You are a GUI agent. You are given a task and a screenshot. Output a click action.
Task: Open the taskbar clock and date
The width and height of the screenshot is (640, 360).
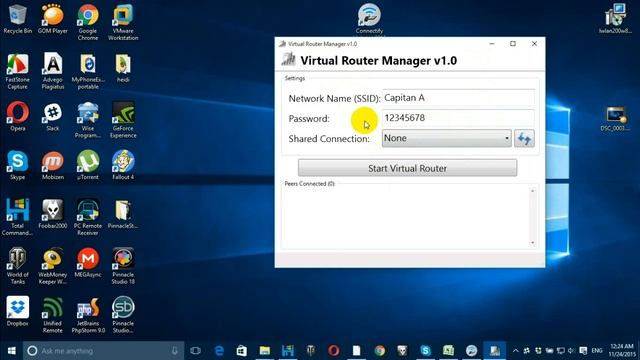pyautogui.click(x=622, y=351)
